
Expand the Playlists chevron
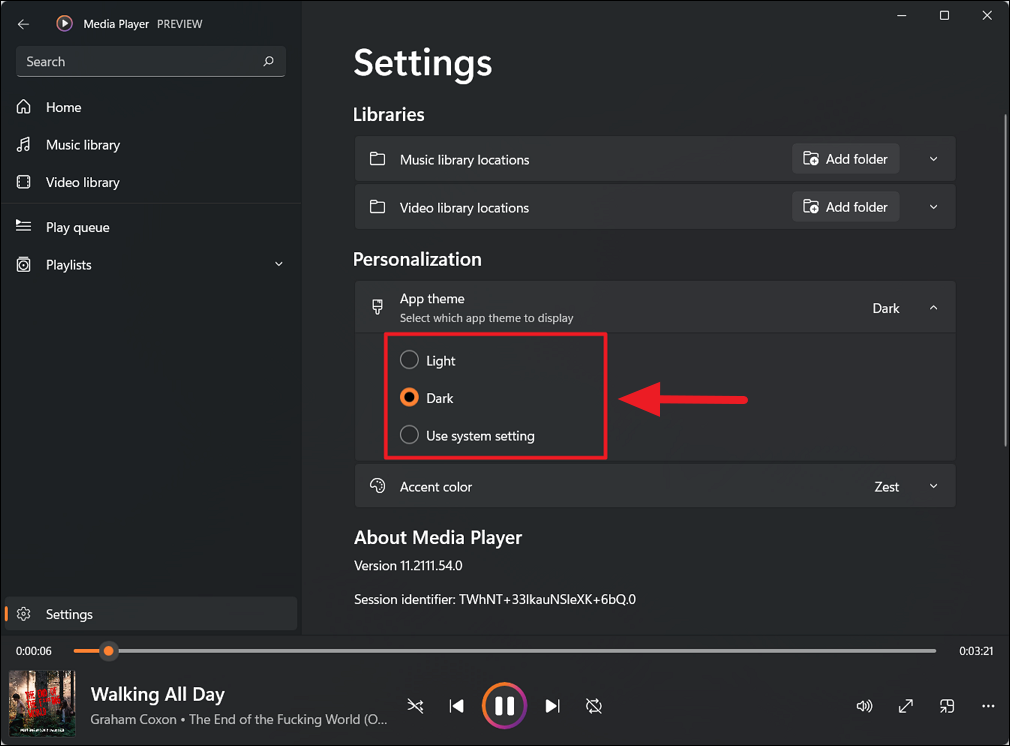coord(279,264)
